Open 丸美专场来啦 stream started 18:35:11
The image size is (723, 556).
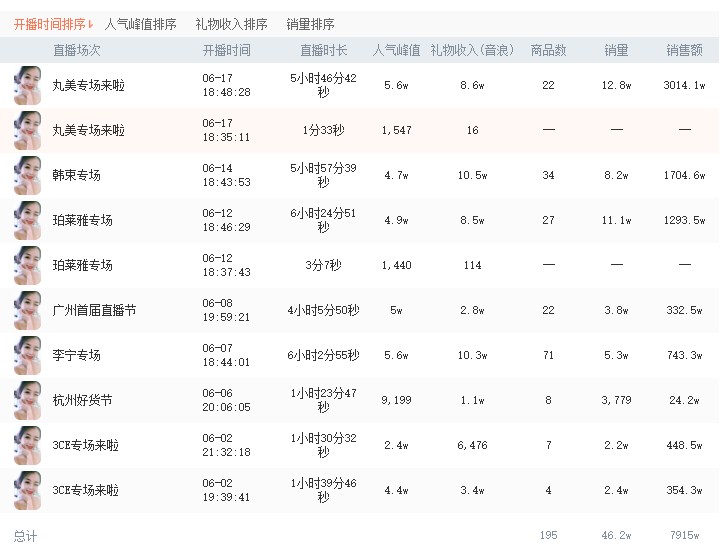coord(89,130)
